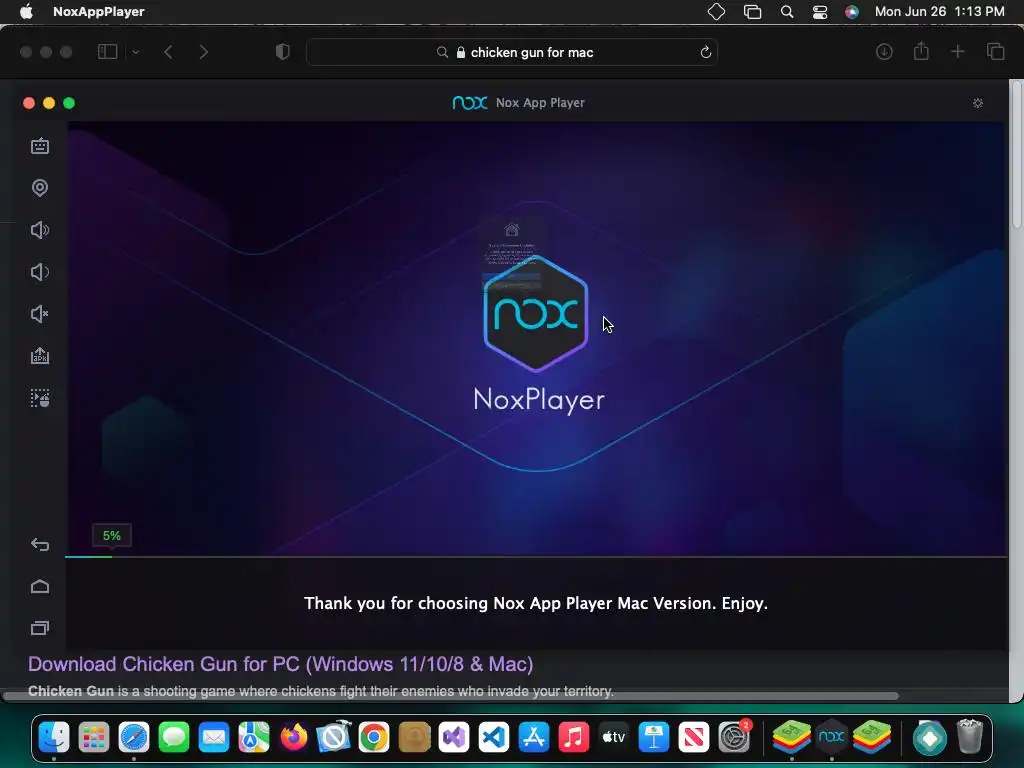Show Safari tab overview
Screen dimensions: 1024x768
coord(995,52)
